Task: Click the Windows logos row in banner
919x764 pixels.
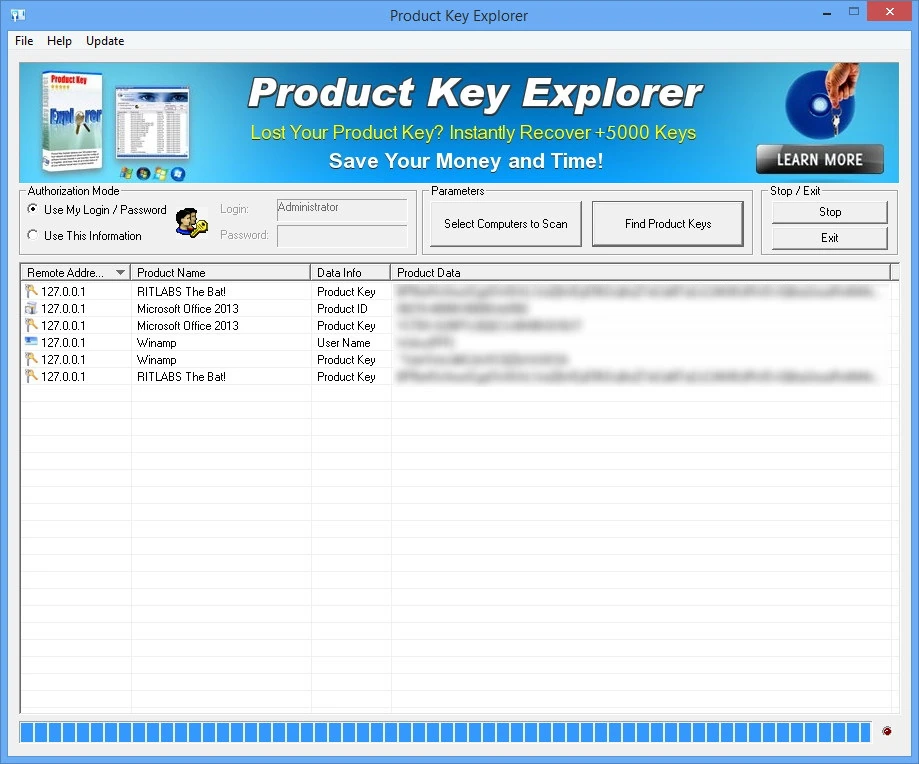Action: pyautogui.click(x=152, y=173)
